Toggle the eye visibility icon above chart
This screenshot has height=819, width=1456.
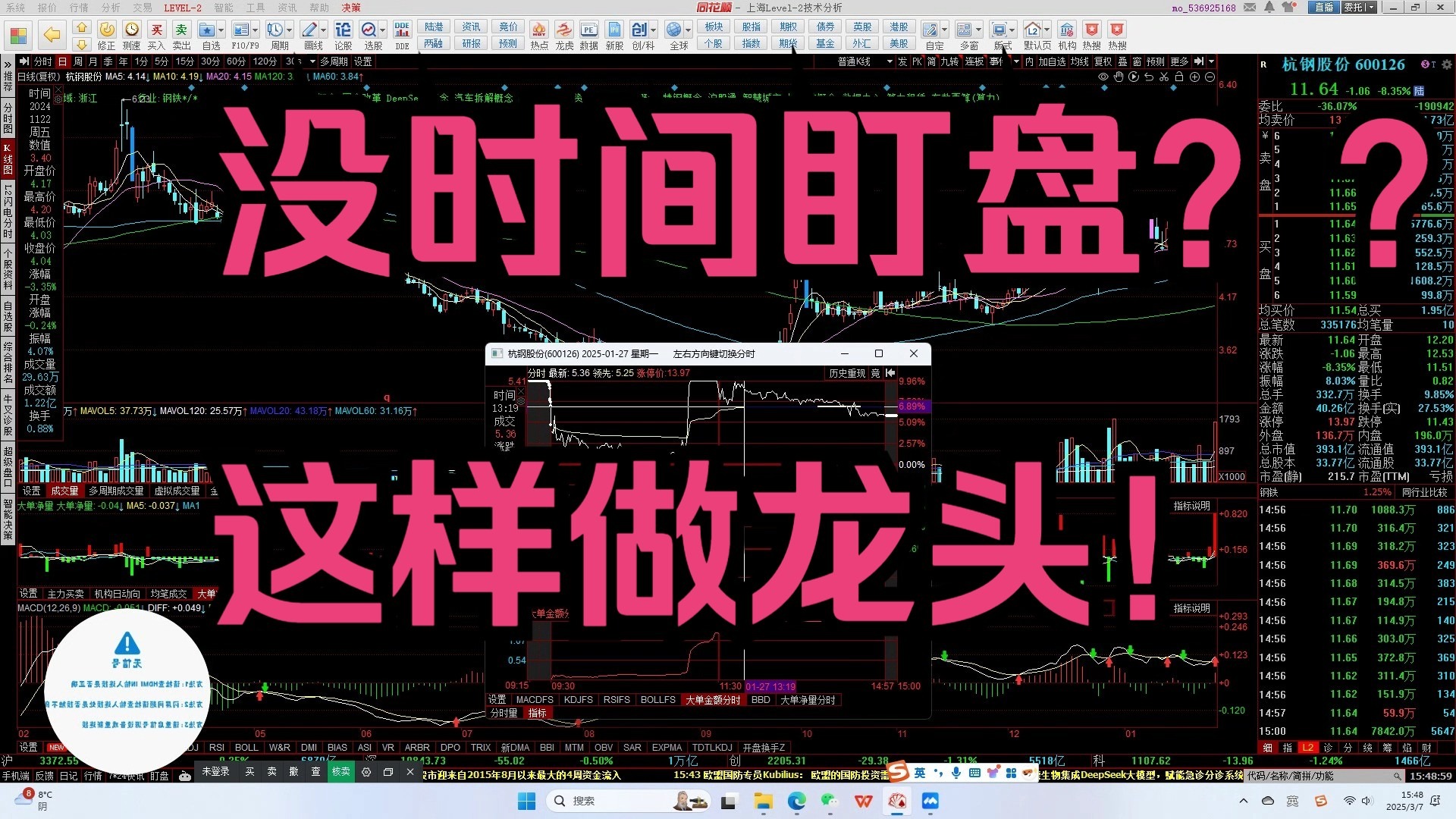pyautogui.click(x=1103, y=77)
